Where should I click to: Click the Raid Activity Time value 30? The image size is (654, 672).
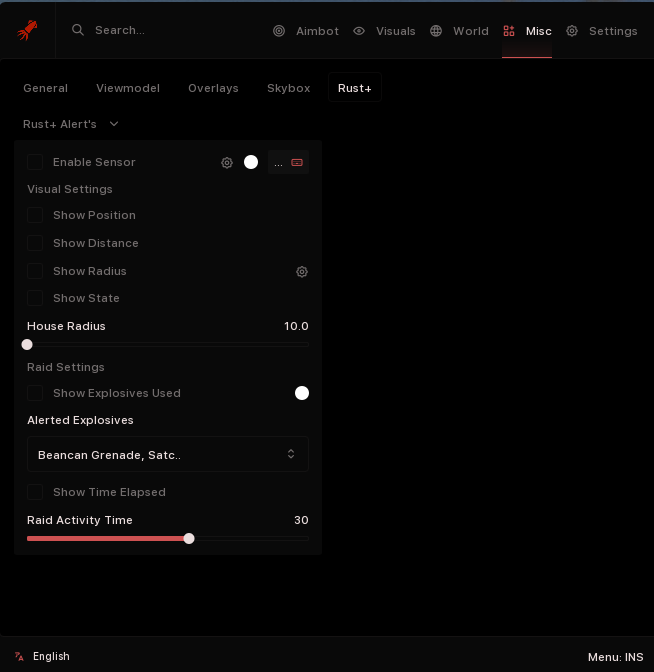point(301,520)
